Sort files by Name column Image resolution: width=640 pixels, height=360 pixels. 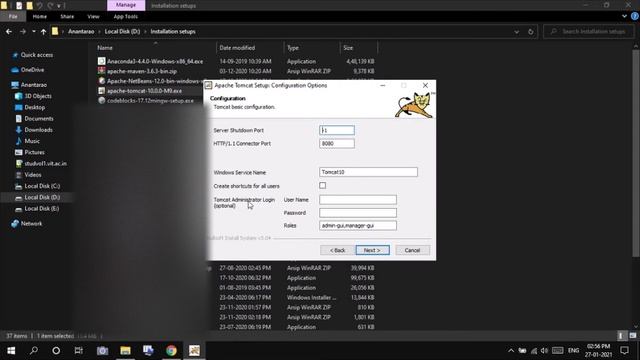point(105,48)
